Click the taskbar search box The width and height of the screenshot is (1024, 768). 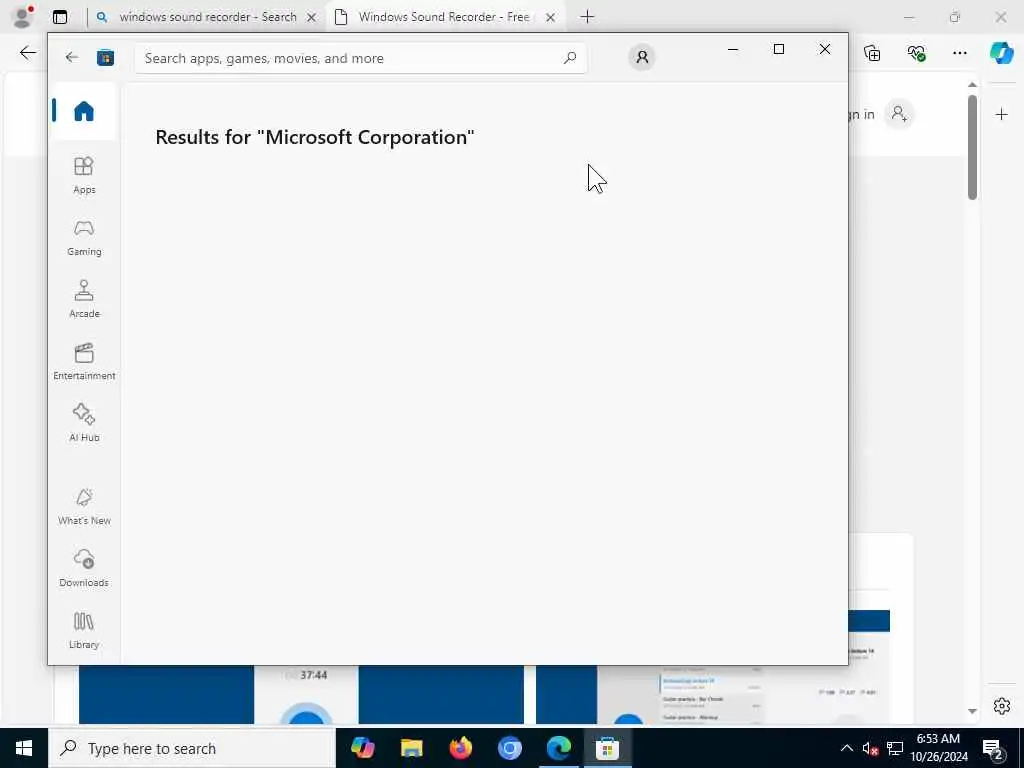[192, 748]
